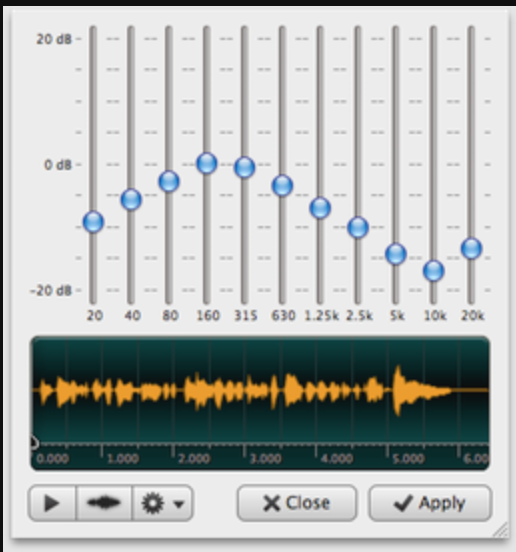The width and height of the screenshot is (516, 552).
Task: Click the 1.25k band slider knob
Action: (x=320, y=208)
